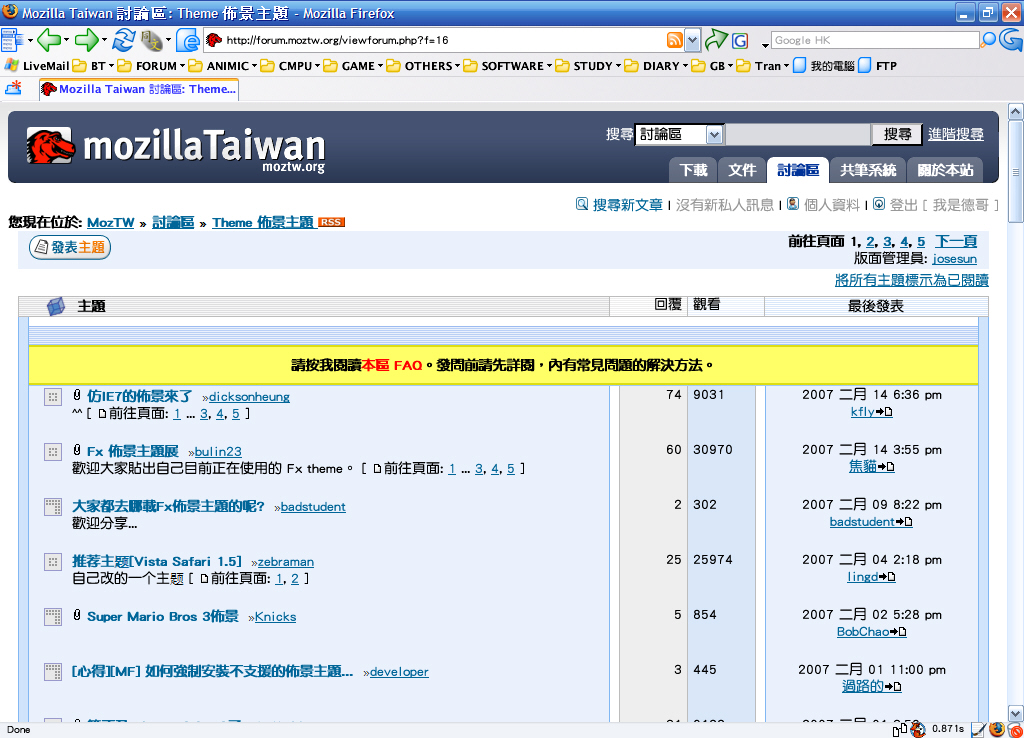The height and width of the screenshot is (738, 1024).
Task: Open the FORUM bookmarks folder dropdown
Action: coord(156,66)
